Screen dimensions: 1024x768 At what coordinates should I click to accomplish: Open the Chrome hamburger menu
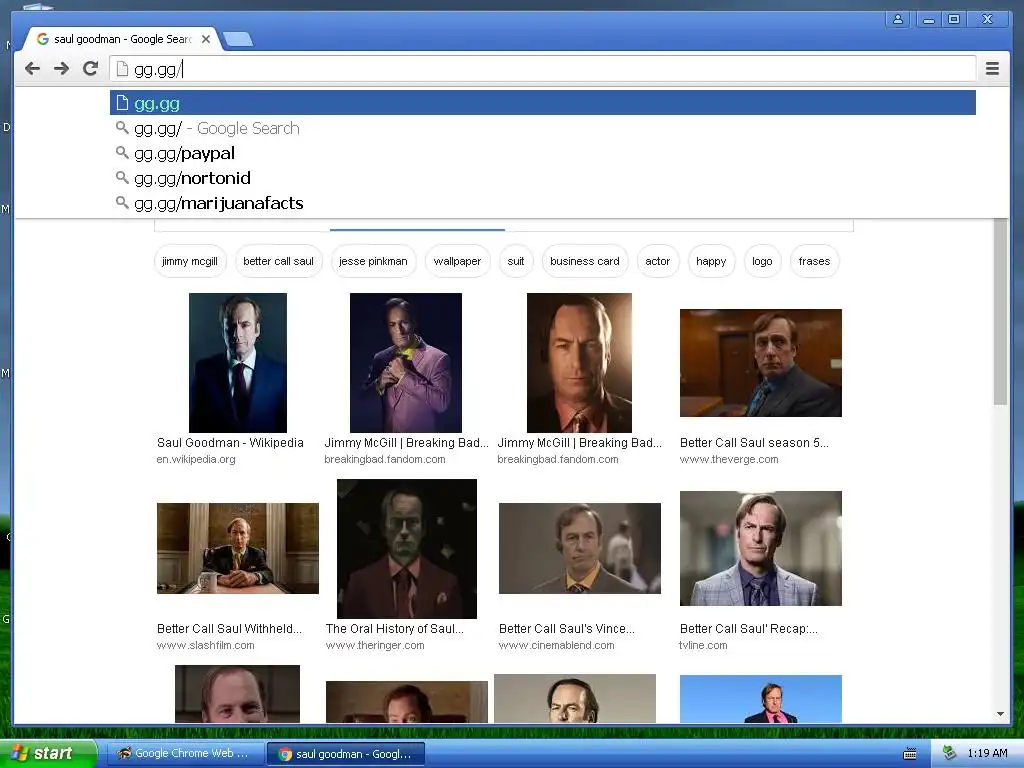point(992,69)
